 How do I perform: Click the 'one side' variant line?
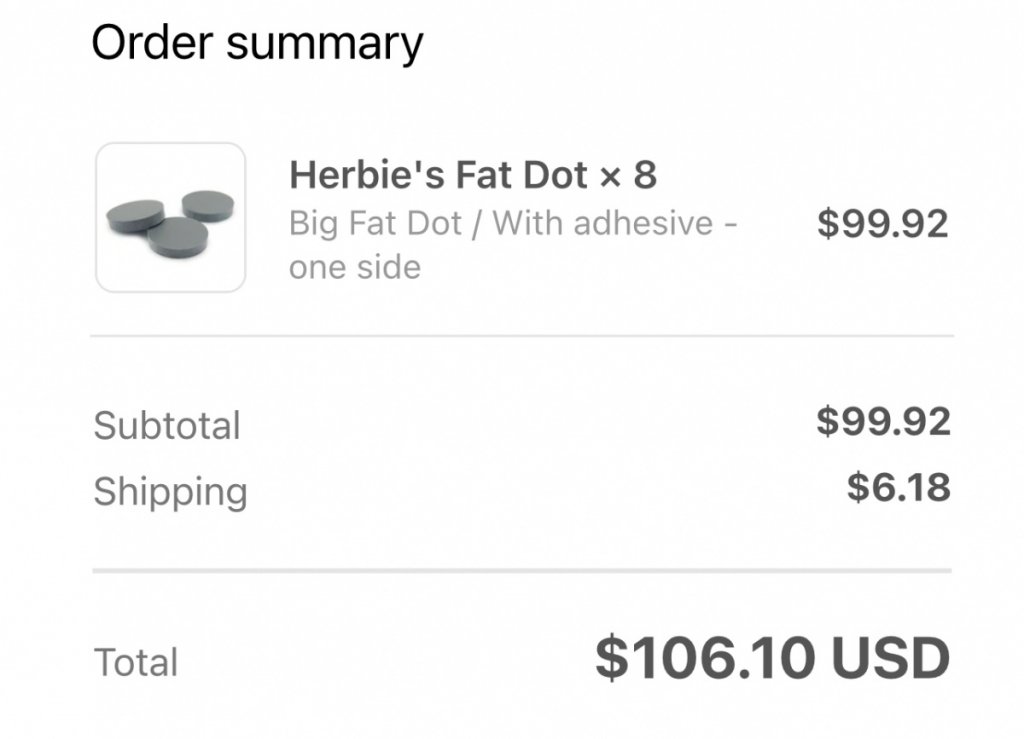click(x=355, y=268)
